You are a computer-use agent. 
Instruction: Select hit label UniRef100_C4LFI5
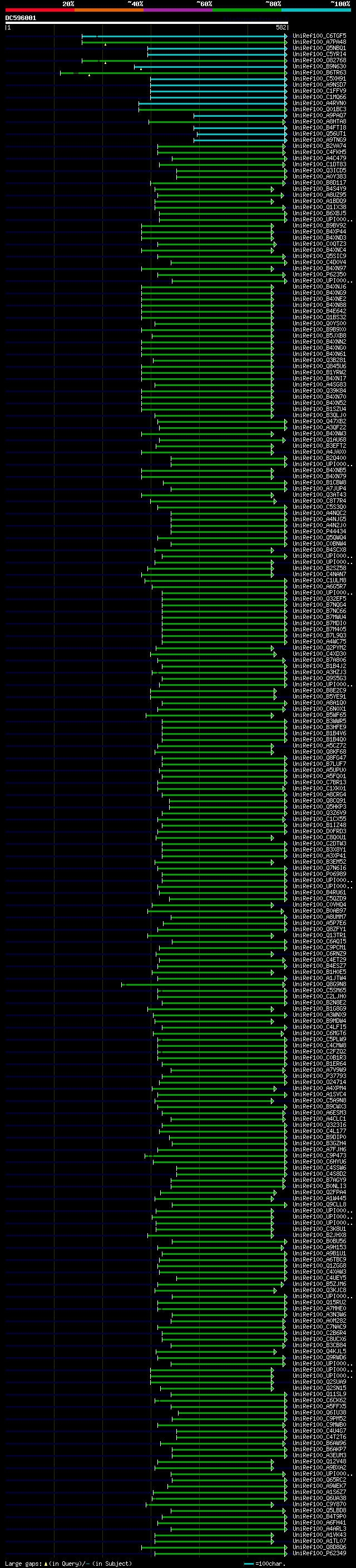tap(319, 1027)
